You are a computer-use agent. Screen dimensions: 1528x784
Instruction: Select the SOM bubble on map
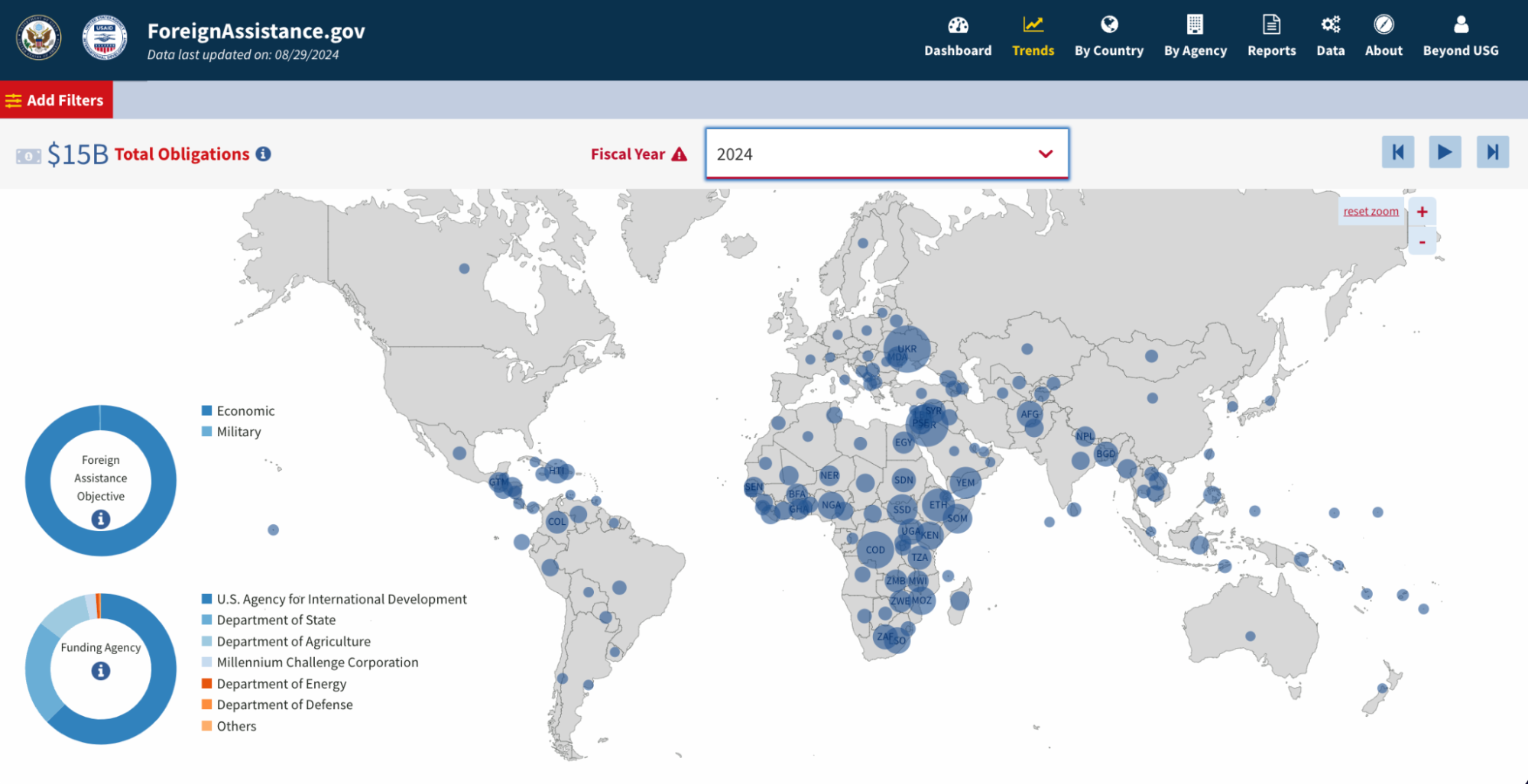coord(957,518)
